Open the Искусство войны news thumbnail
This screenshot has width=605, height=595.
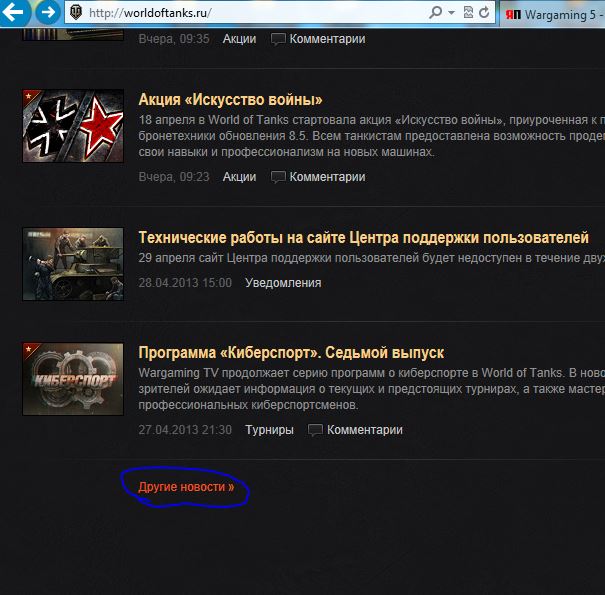click(73, 126)
